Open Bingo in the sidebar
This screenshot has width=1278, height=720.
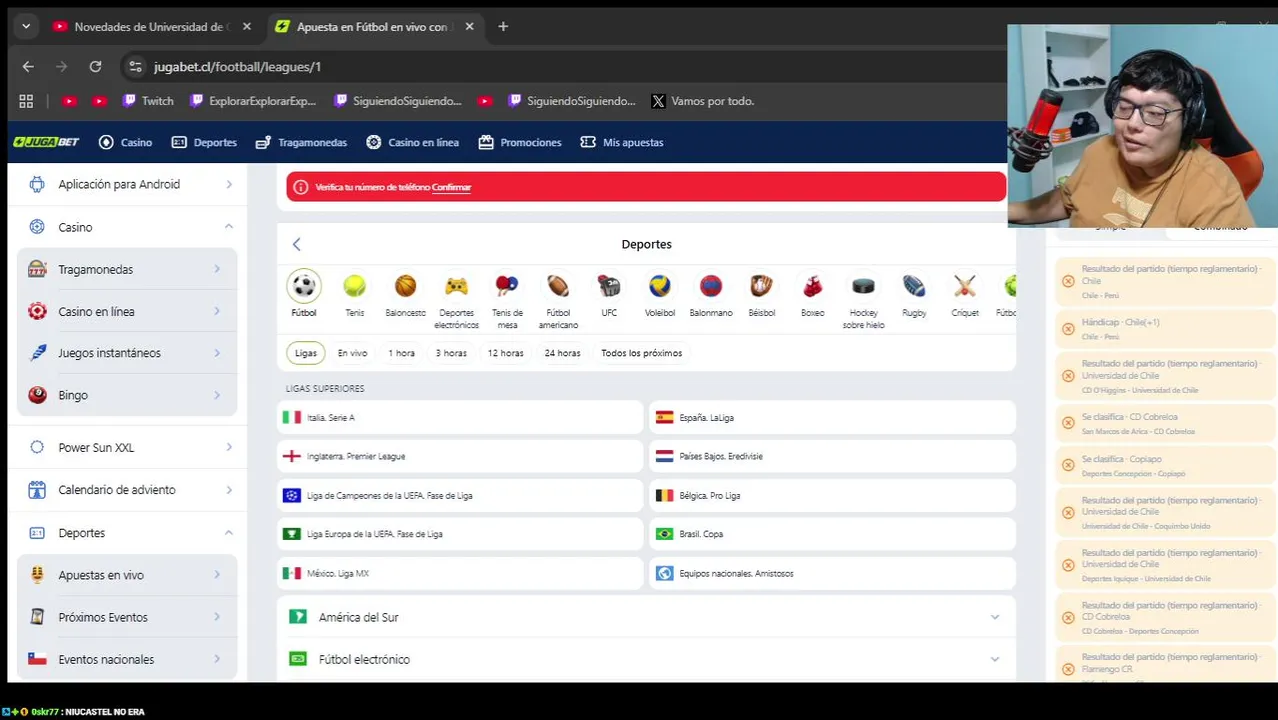[127, 395]
